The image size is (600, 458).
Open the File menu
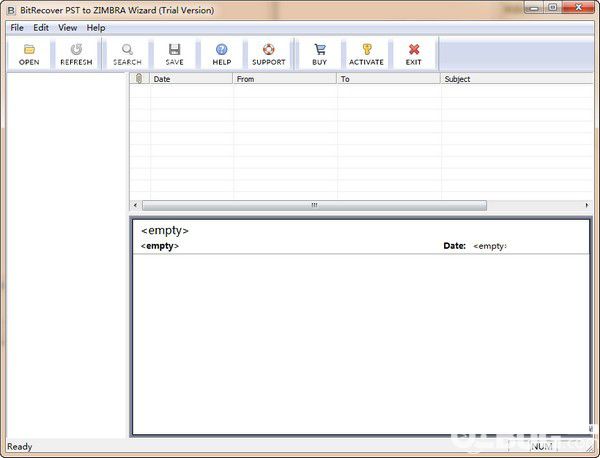point(17,28)
